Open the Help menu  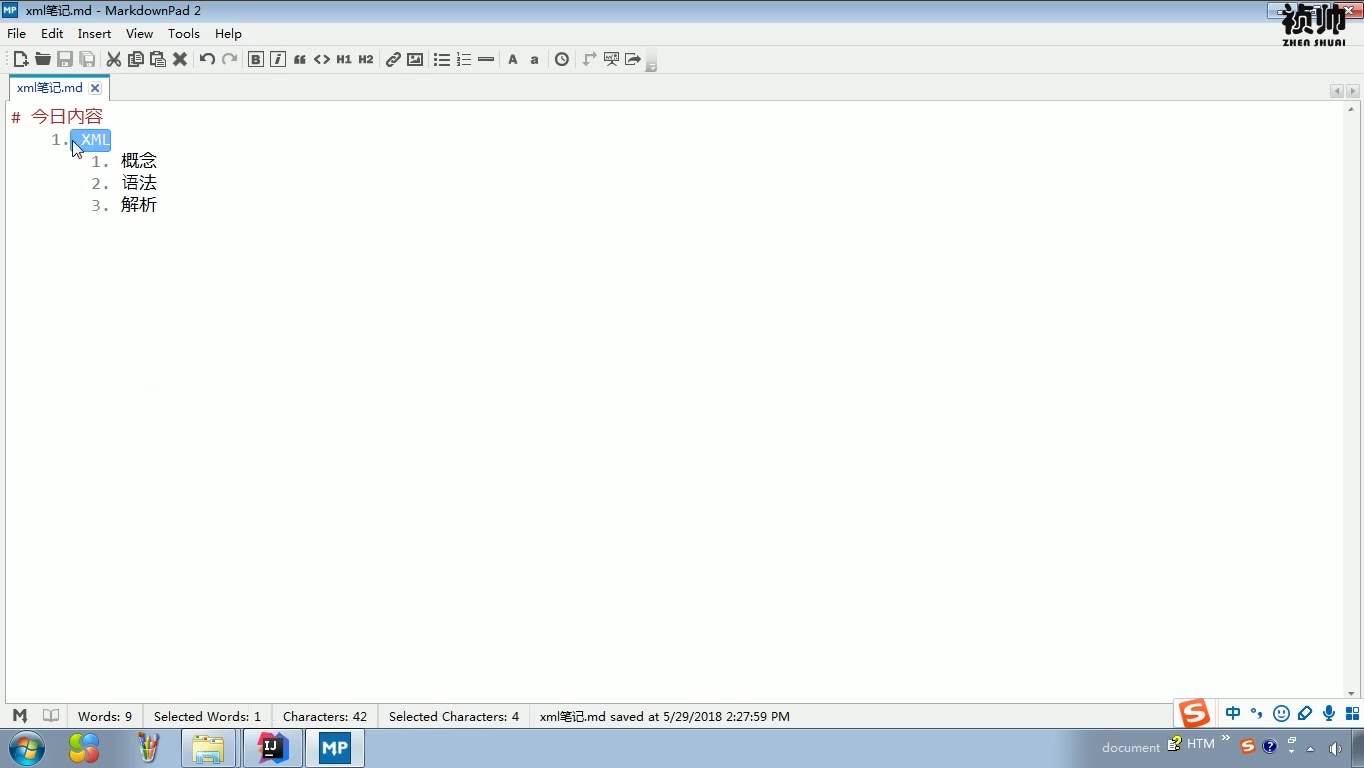click(x=228, y=33)
